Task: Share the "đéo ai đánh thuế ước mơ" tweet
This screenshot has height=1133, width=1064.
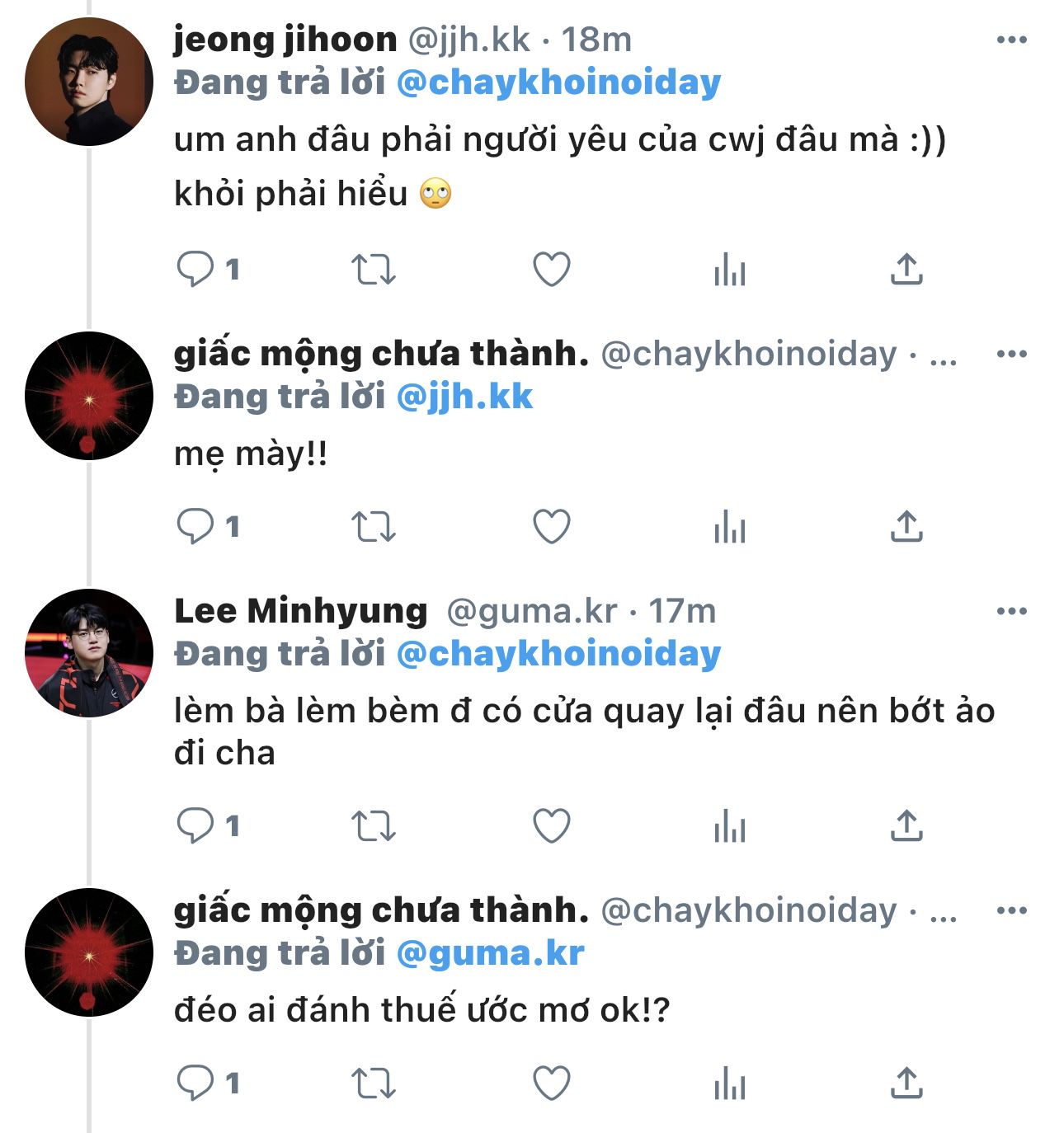Action: [906, 1084]
